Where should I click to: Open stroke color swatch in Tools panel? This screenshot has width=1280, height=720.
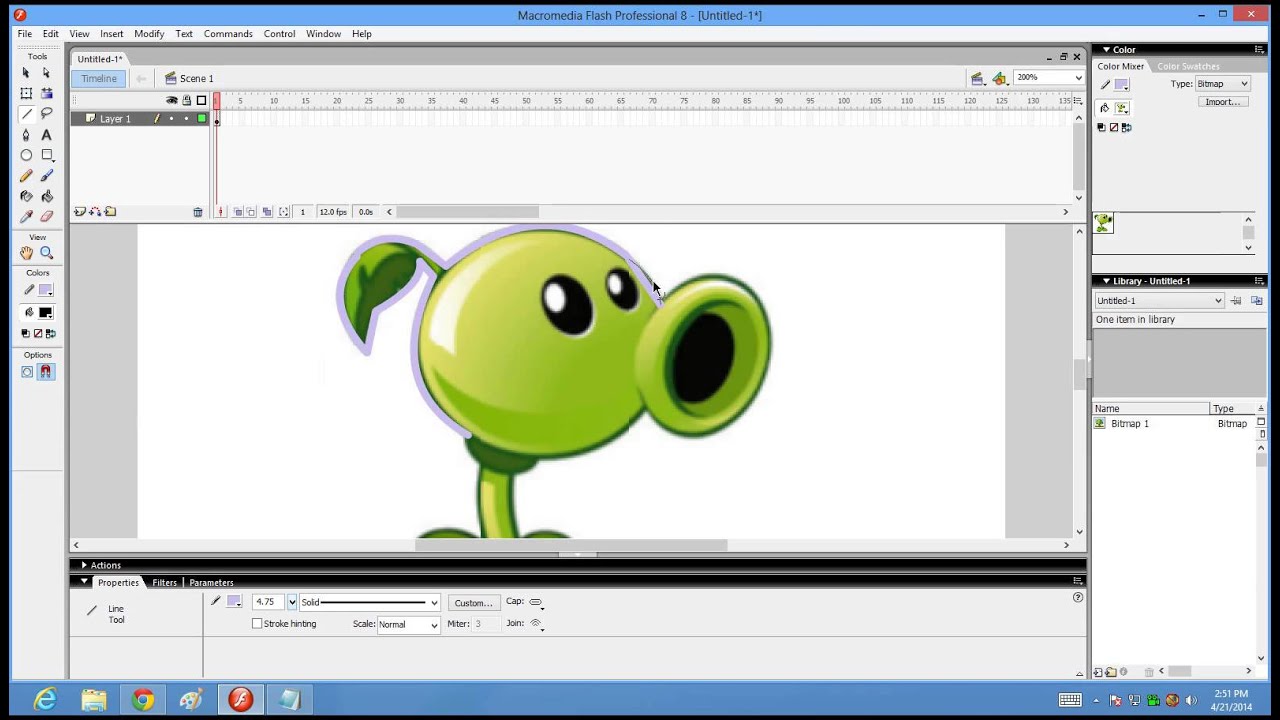point(45,290)
